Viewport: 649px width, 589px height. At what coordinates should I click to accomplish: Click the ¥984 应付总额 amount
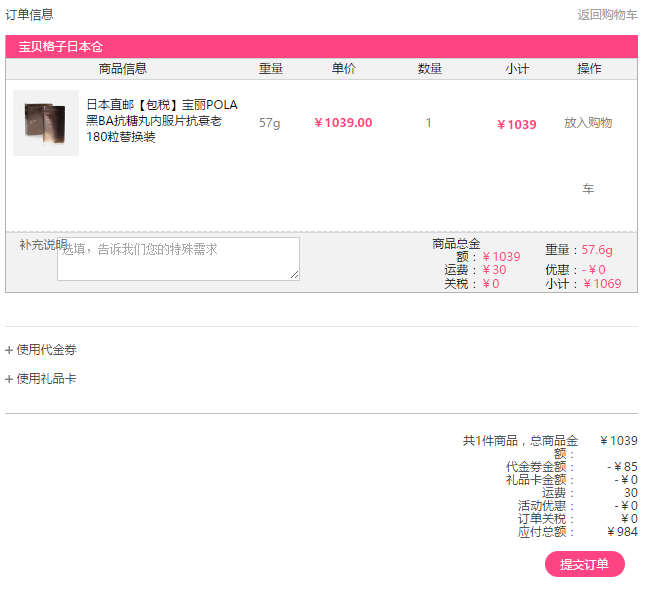tap(622, 532)
